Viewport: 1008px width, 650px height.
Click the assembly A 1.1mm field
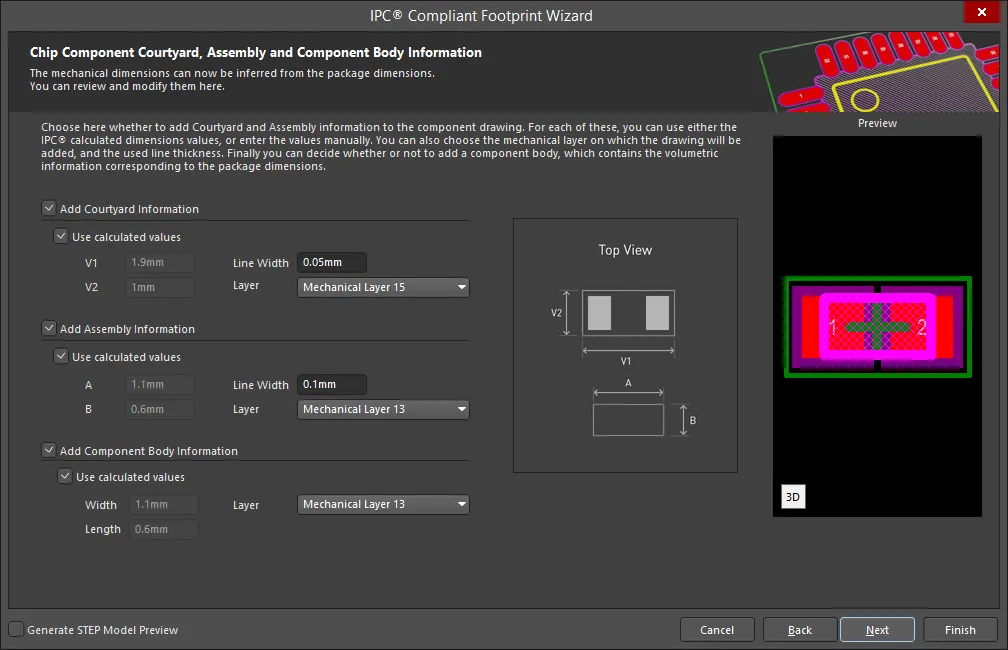[159, 384]
